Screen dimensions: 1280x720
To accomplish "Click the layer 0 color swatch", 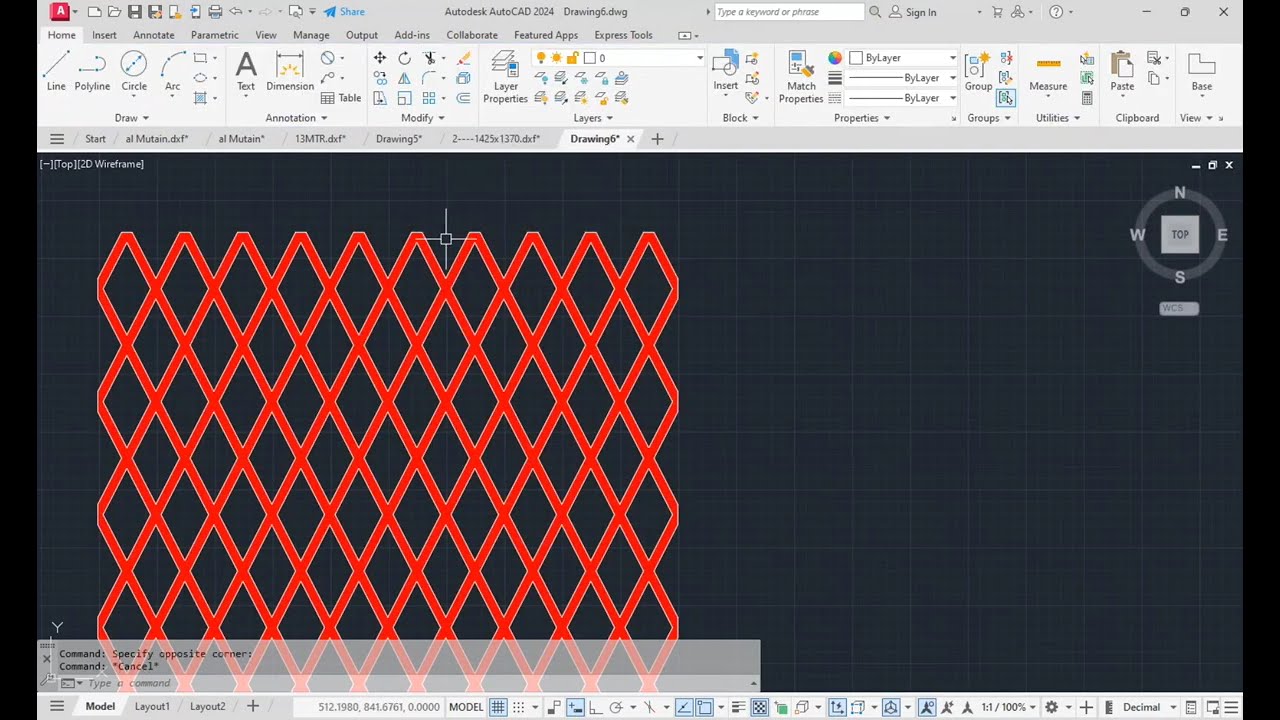I will point(589,58).
